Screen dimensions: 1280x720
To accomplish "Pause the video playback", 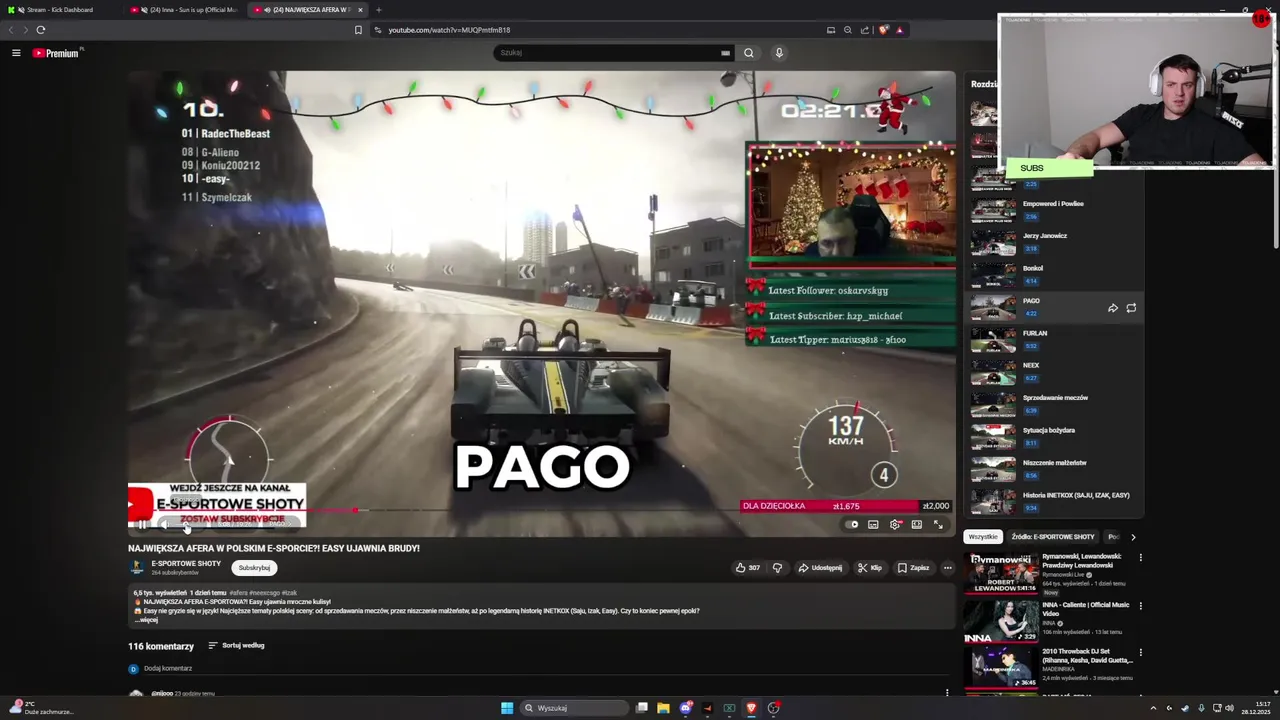I will tap(143, 525).
